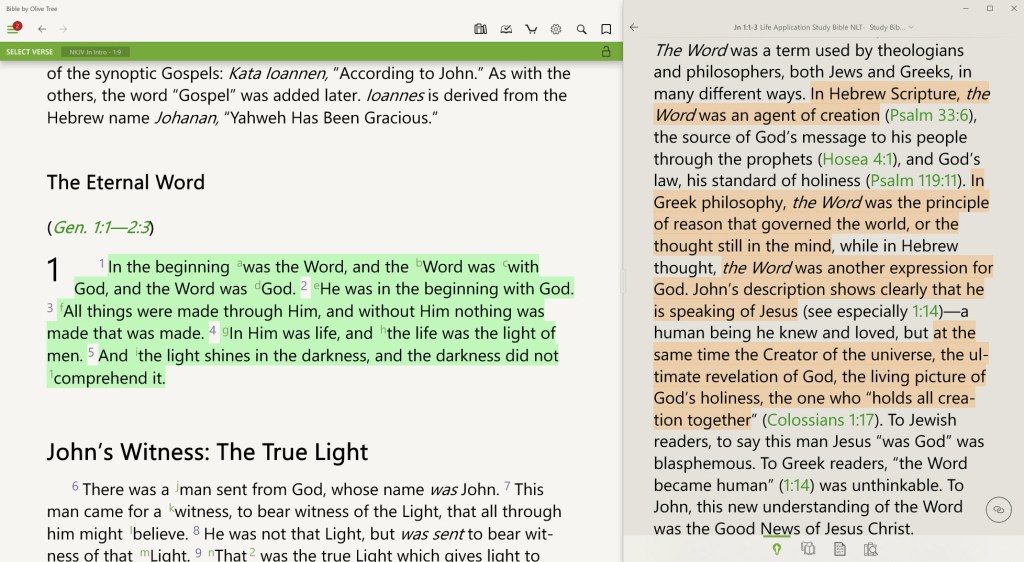Click verse number 2 superscript

click(x=304, y=285)
